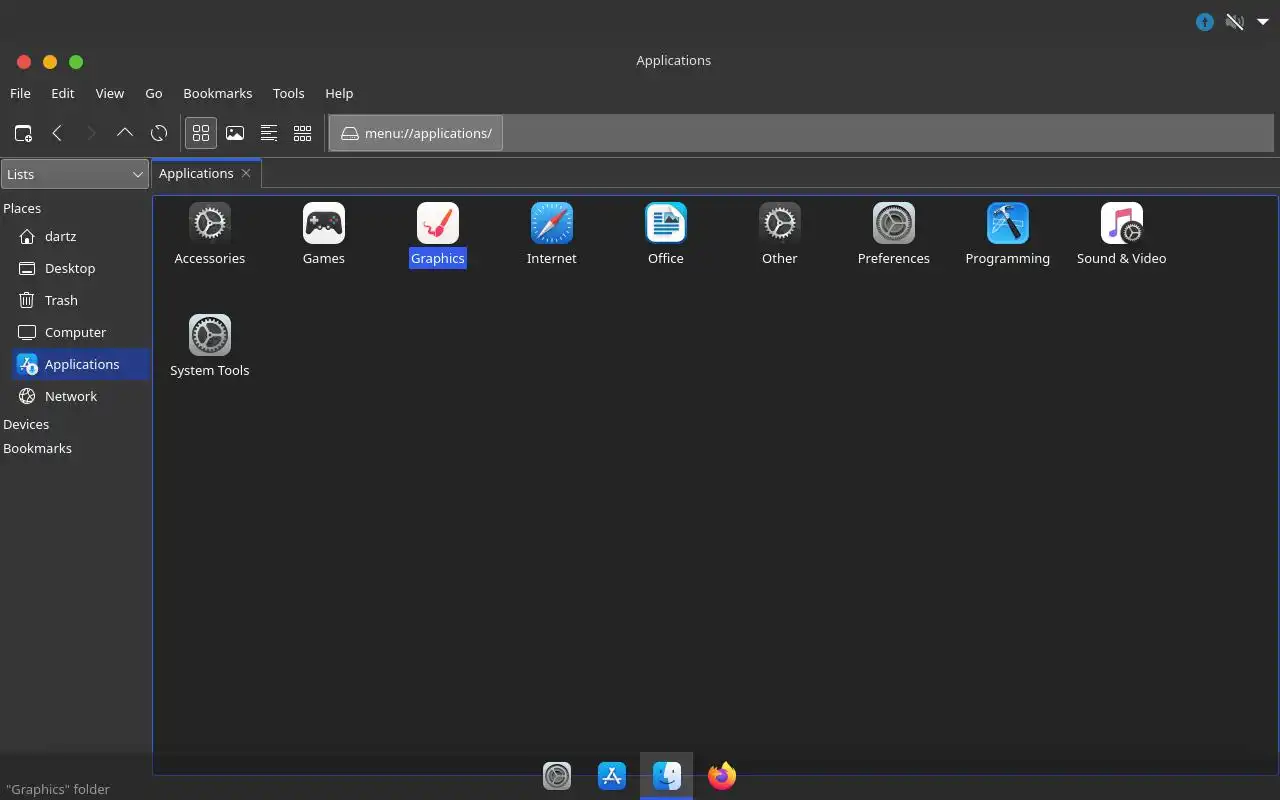This screenshot has width=1280, height=800.
Task: Open Computer in the sidebar
Action: tap(75, 332)
